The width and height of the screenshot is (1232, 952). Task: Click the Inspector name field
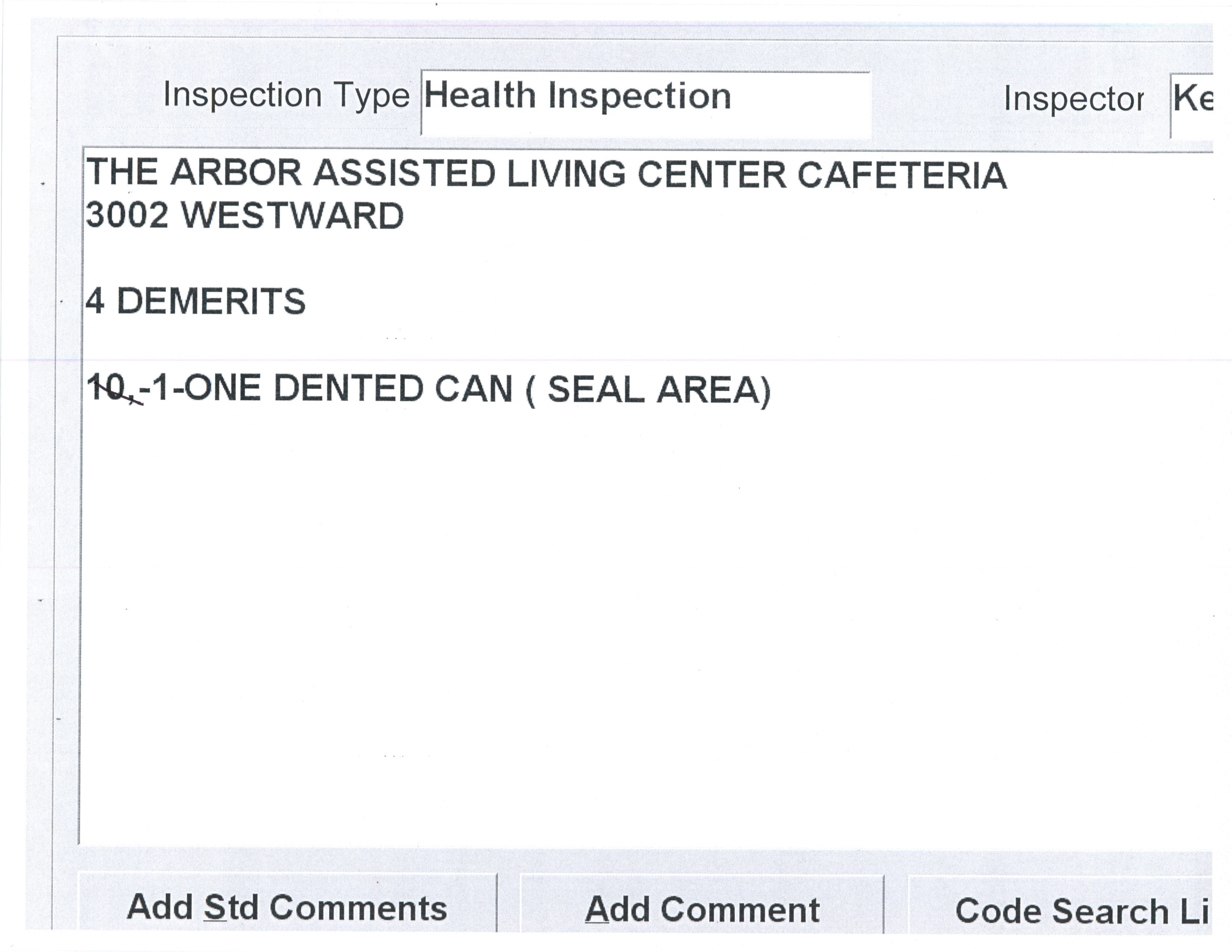[x=1192, y=104]
